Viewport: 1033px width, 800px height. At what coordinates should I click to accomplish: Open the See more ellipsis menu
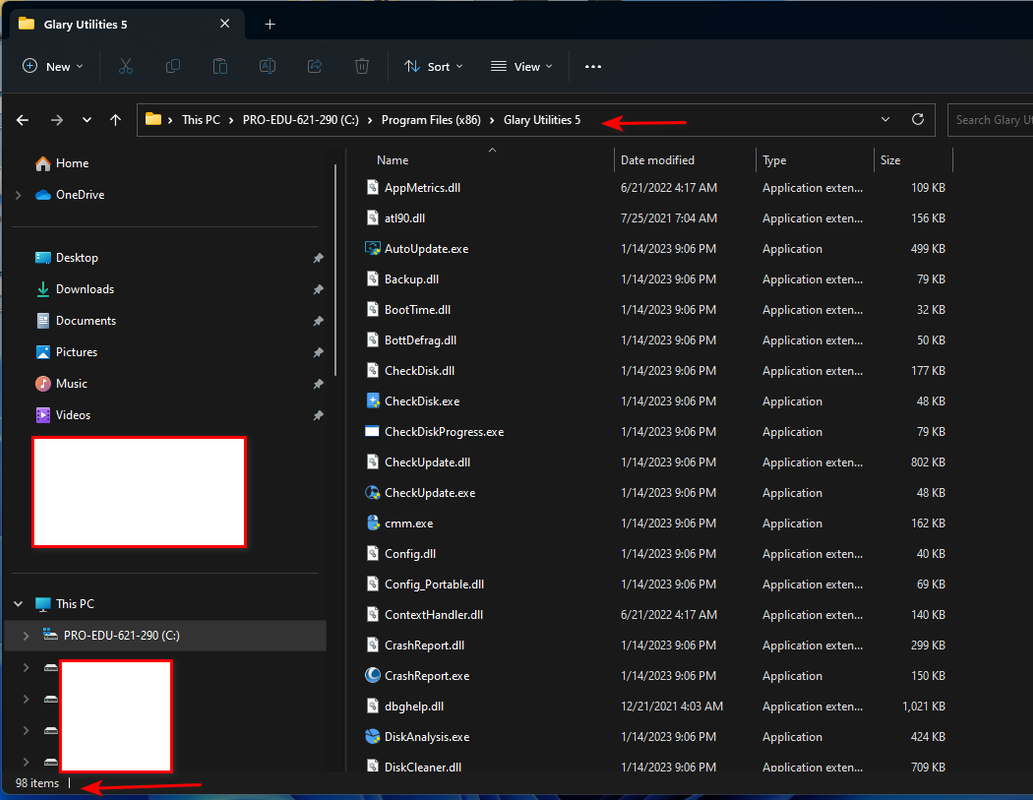[x=593, y=67]
